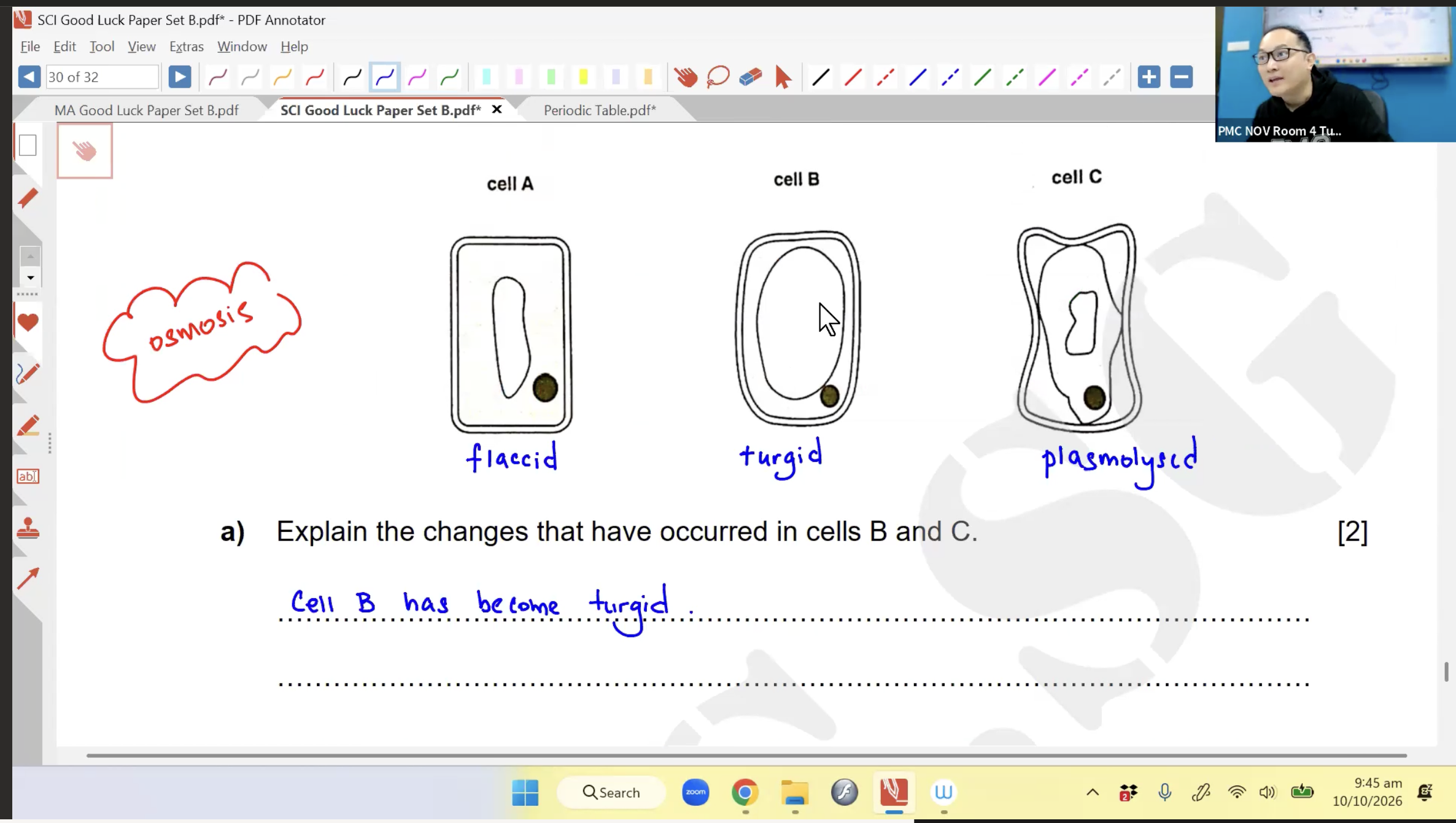Select the dark red pen preset

tap(218, 77)
